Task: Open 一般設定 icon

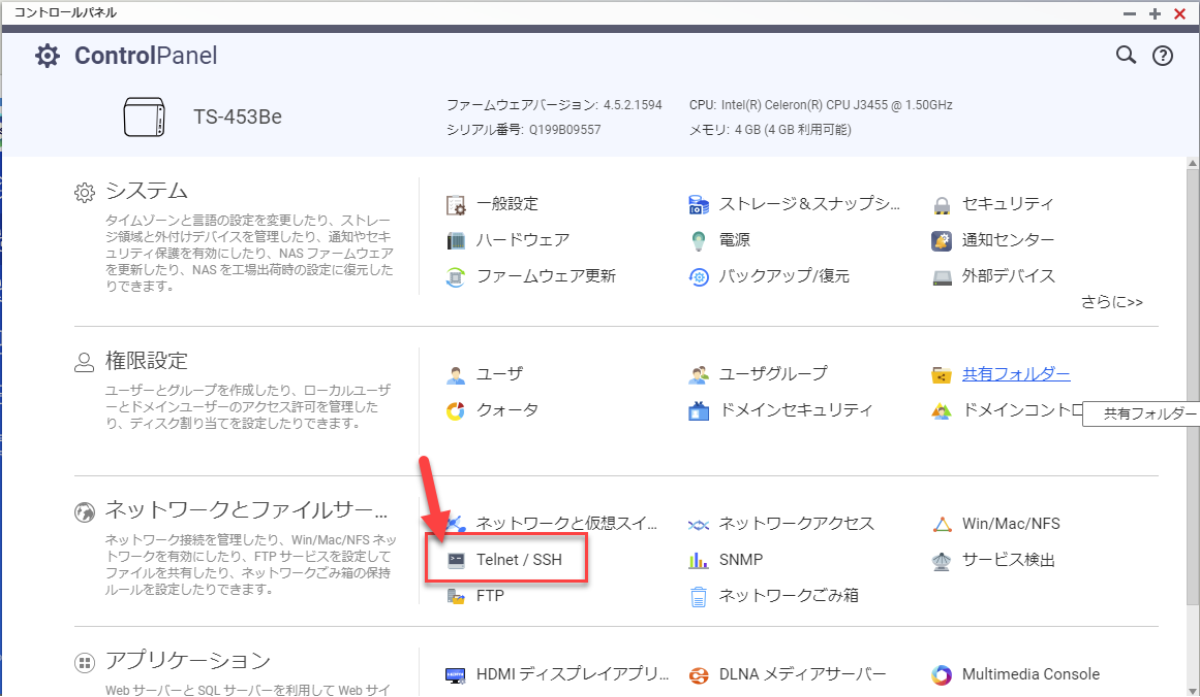Action: click(x=456, y=204)
